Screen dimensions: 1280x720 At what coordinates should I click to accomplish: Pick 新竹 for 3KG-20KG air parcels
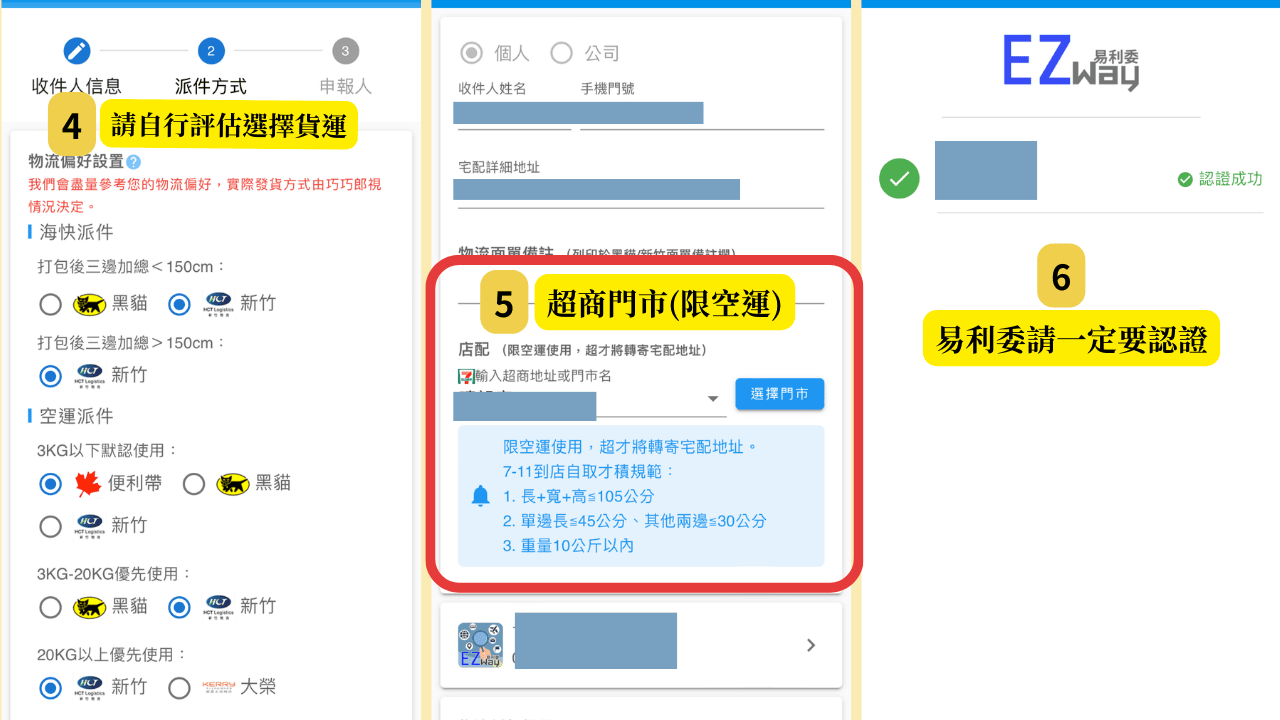pos(180,607)
